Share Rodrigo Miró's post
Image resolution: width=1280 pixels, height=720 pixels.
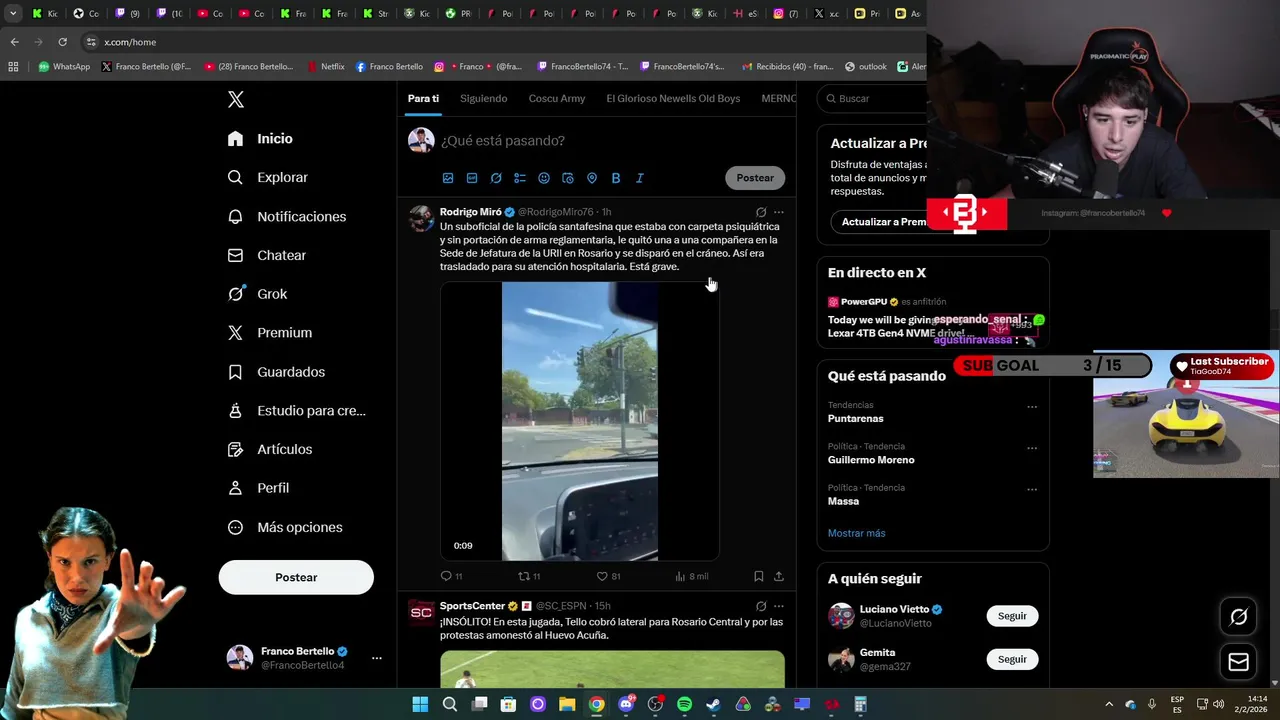point(779,576)
